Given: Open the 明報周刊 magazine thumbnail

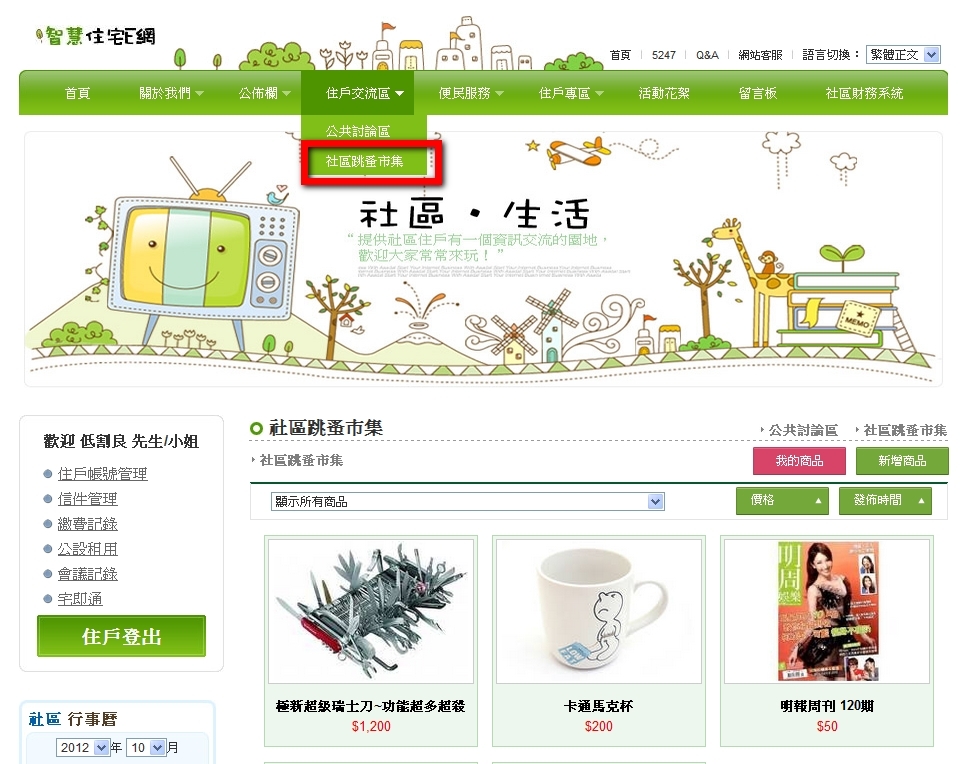Looking at the screenshot, I should (x=827, y=611).
